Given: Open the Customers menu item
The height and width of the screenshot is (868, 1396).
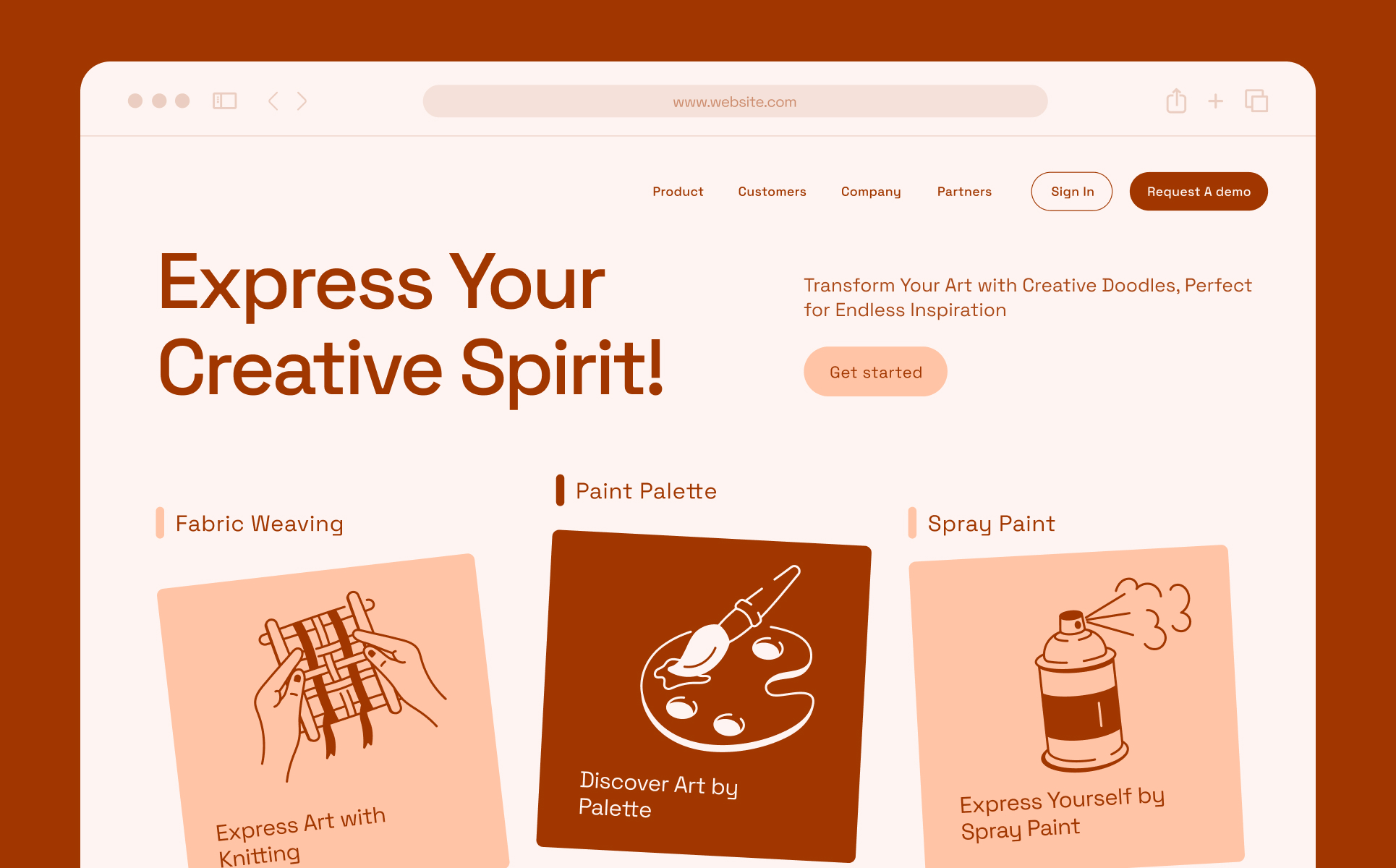Looking at the screenshot, I should [772, 192].
